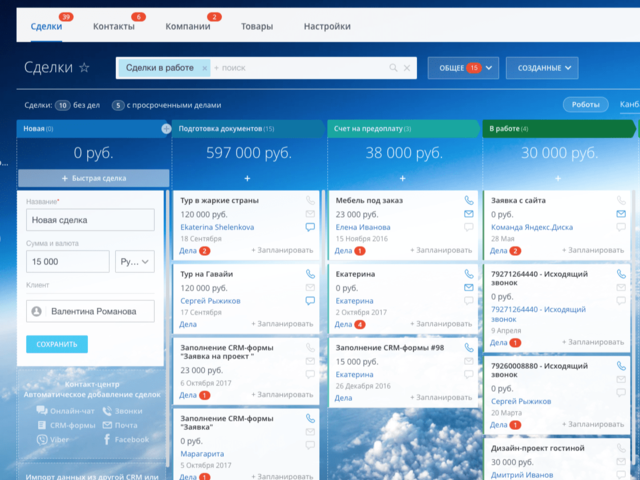Click phone icon on 79260008880 call card
Image resolution: width=640 pixels, height=480 pixels.
coord(621,366)
